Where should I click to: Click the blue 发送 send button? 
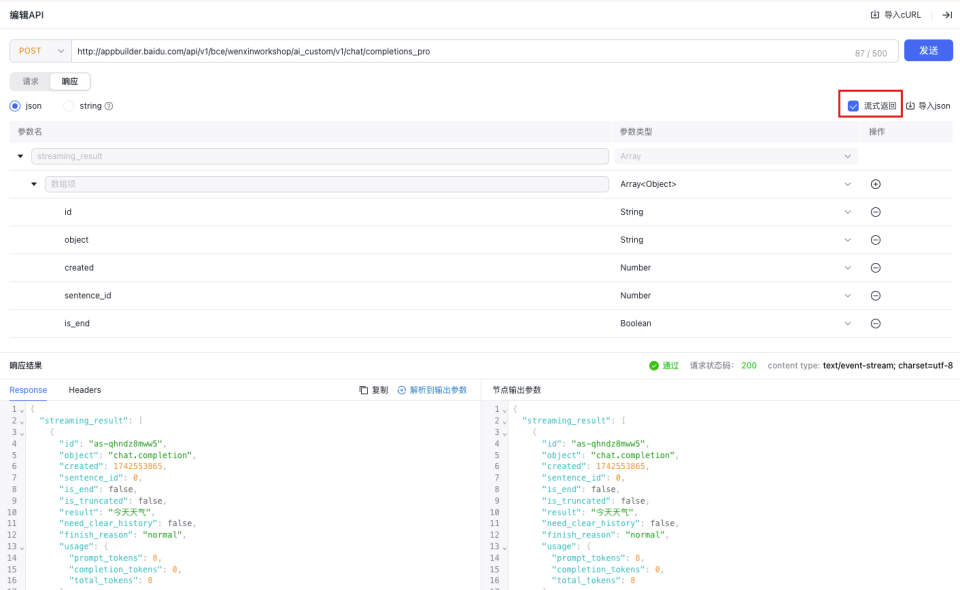click(928, 50)
